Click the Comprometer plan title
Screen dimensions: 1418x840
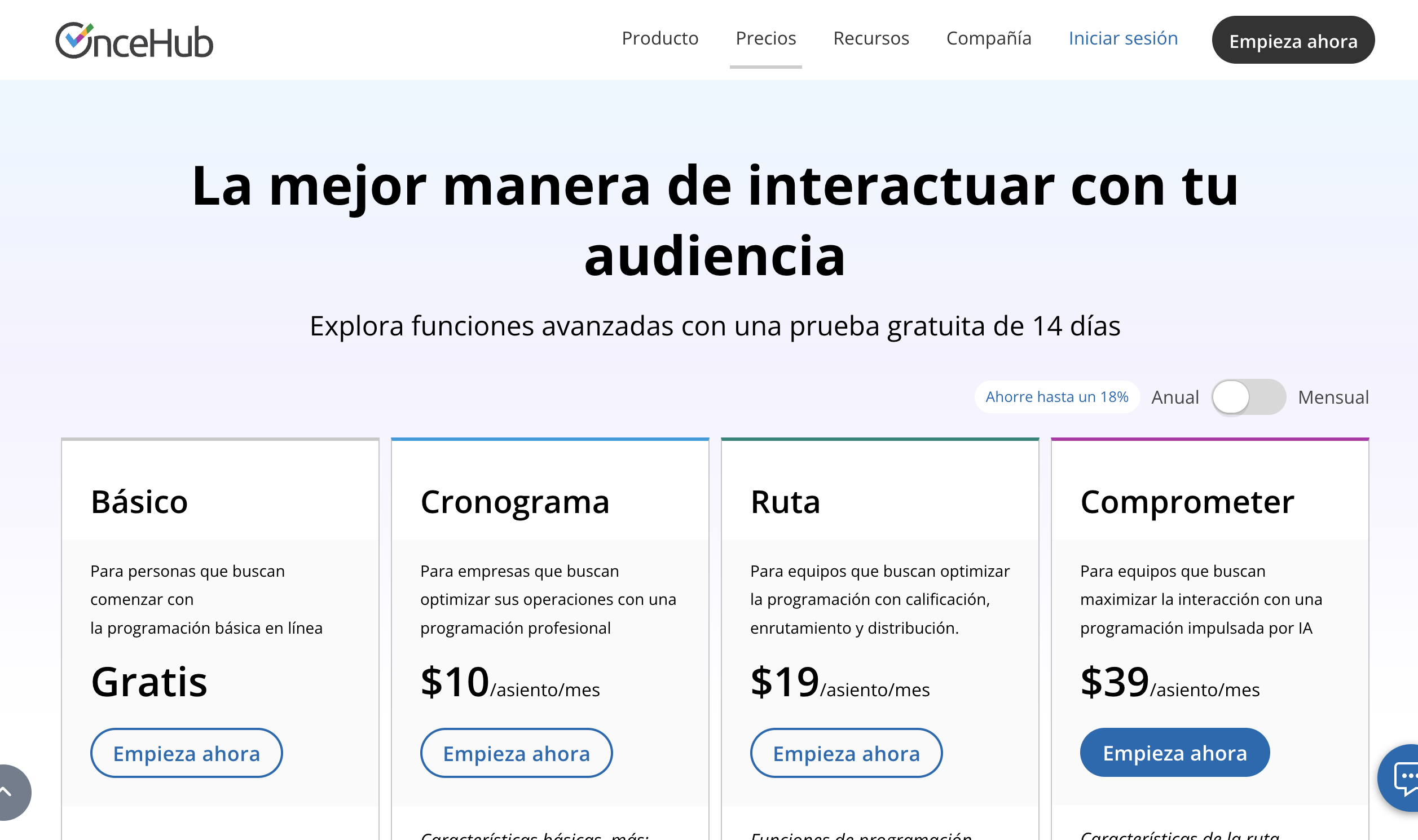(x=1187, y=502)
